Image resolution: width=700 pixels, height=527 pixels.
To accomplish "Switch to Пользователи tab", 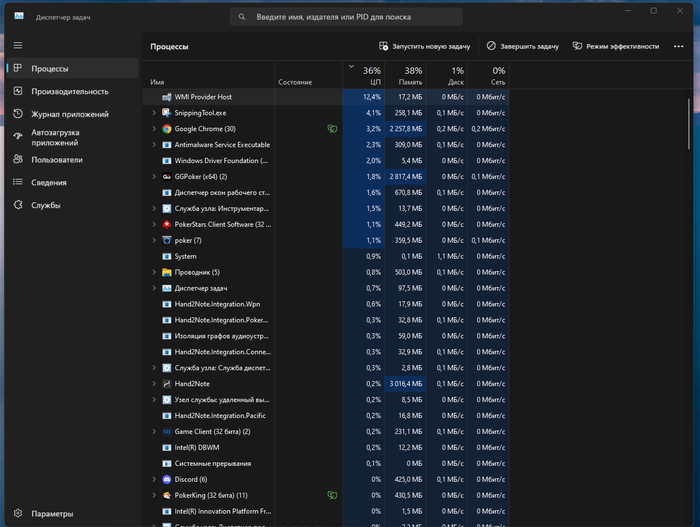I will click(x=73, y=160).
